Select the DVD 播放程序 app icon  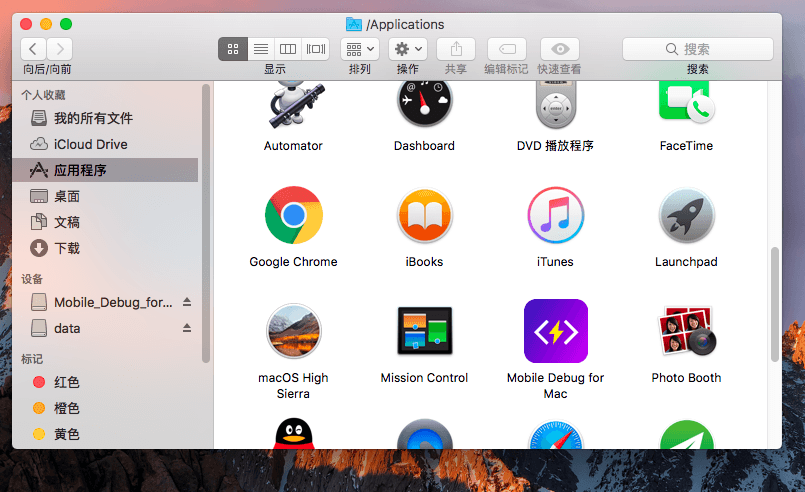click(555, 105)
